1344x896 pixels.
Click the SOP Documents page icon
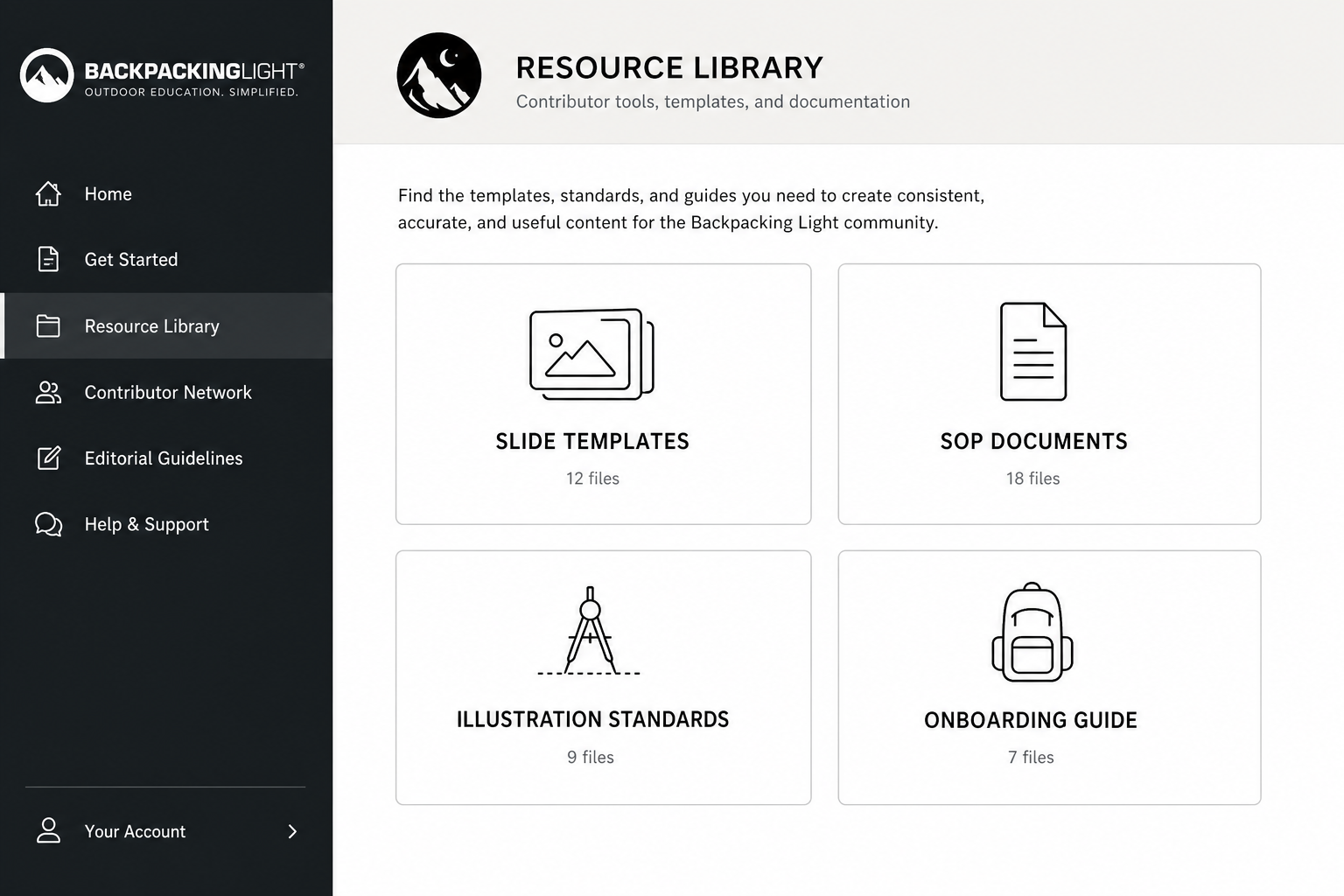point(1033,352)
